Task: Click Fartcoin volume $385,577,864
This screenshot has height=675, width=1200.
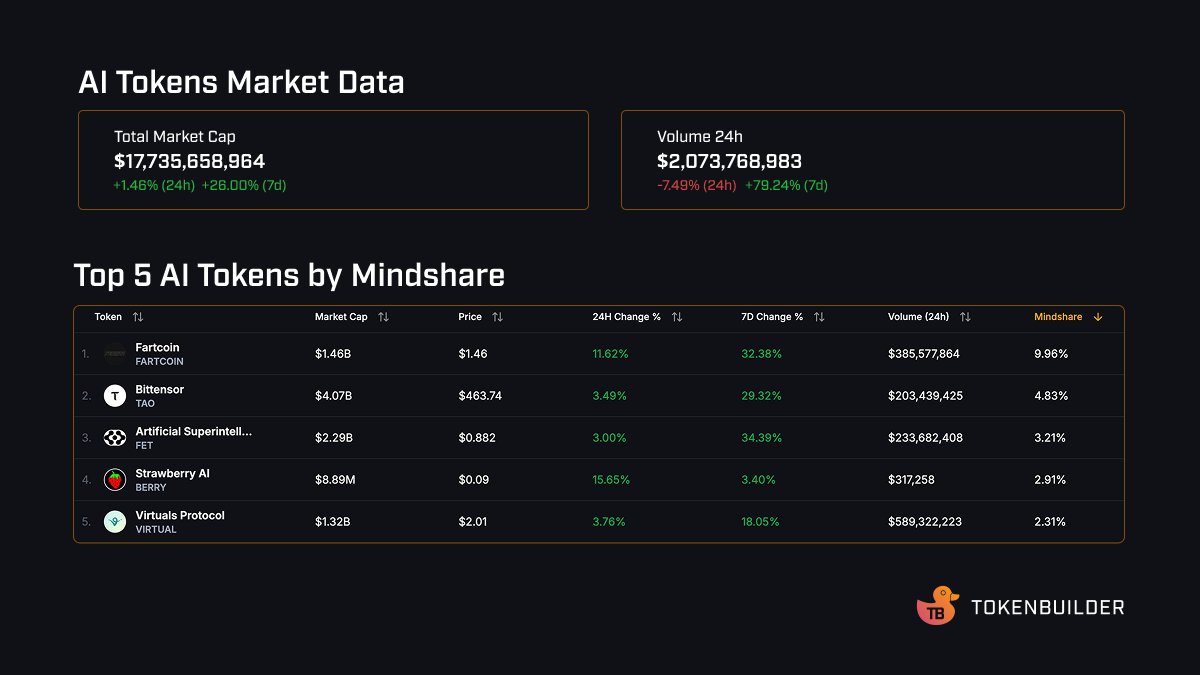Action: point(923,354)
